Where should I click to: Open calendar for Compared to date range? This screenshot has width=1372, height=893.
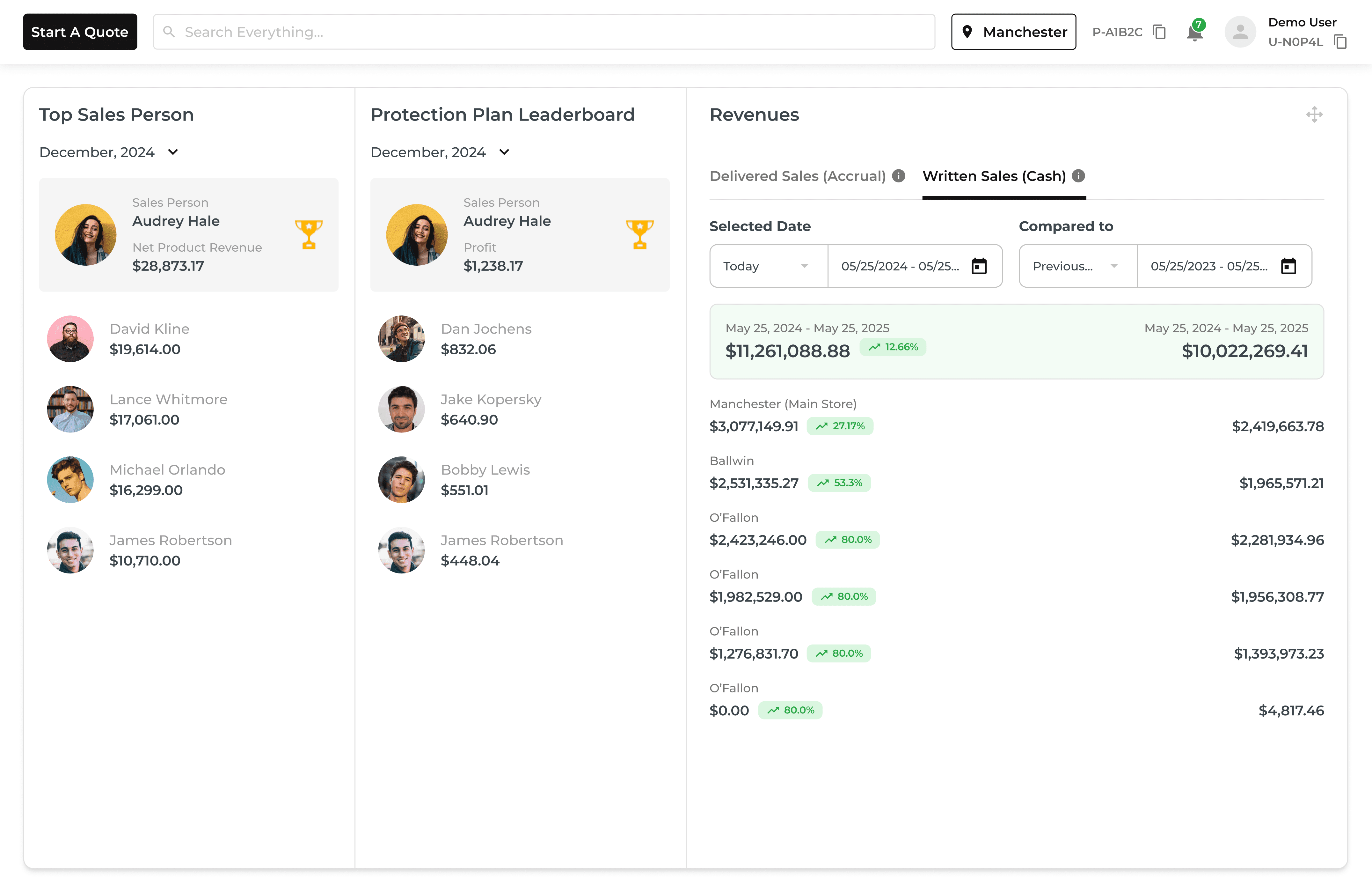[x=1288, y=266]
